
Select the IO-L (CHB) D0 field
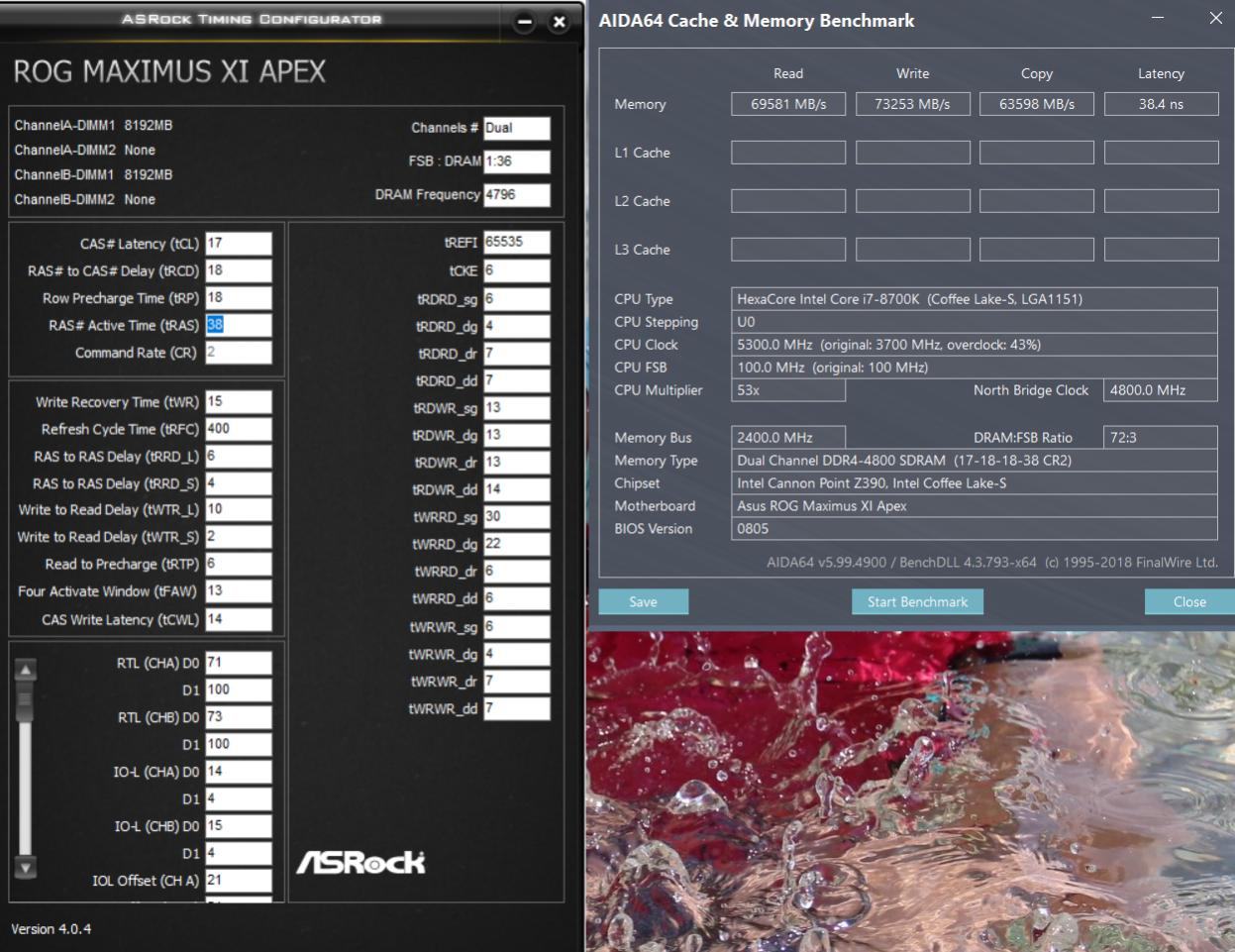(239, 826)
